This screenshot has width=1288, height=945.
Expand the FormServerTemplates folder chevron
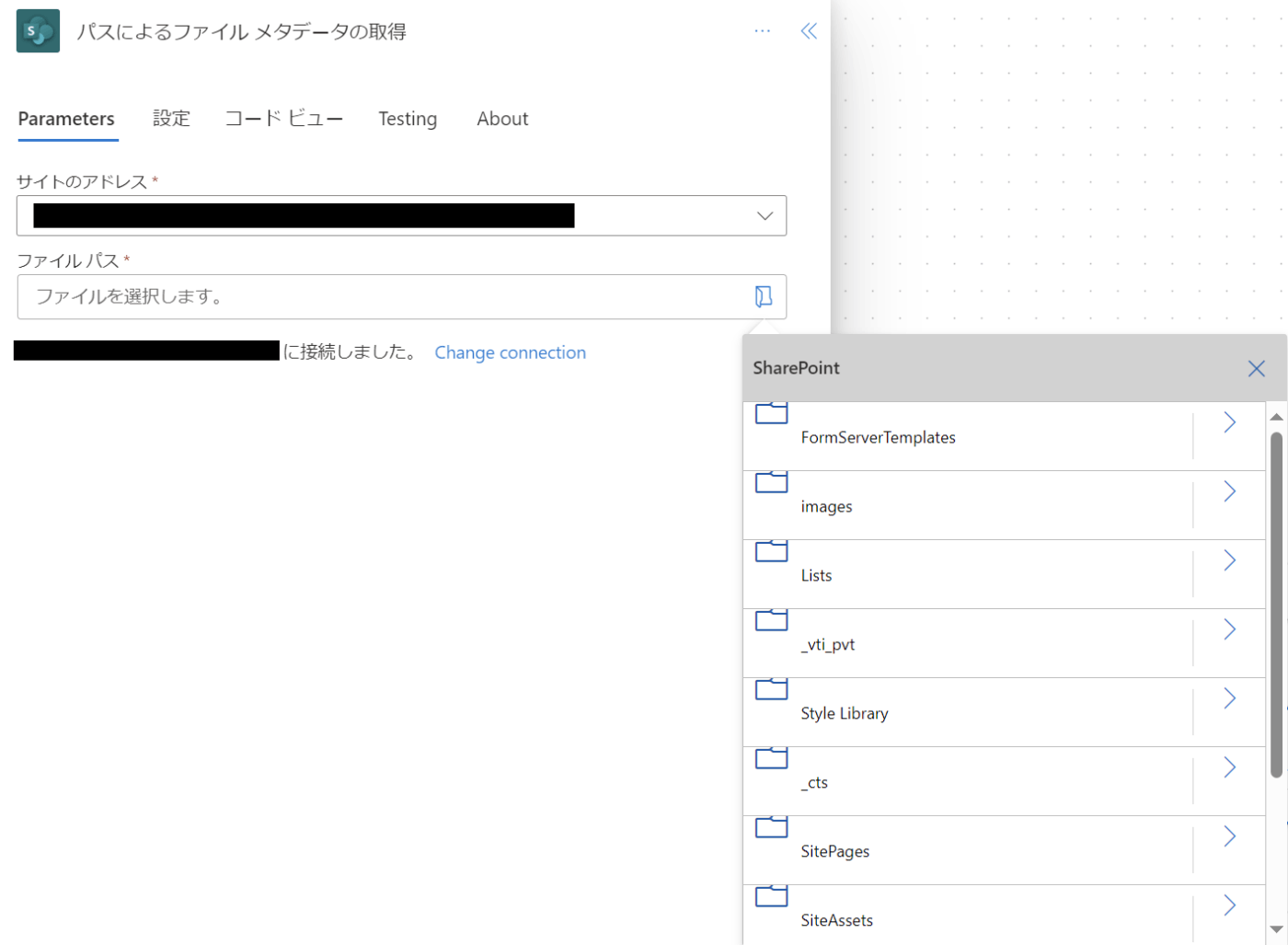(x=1229, y=422)
